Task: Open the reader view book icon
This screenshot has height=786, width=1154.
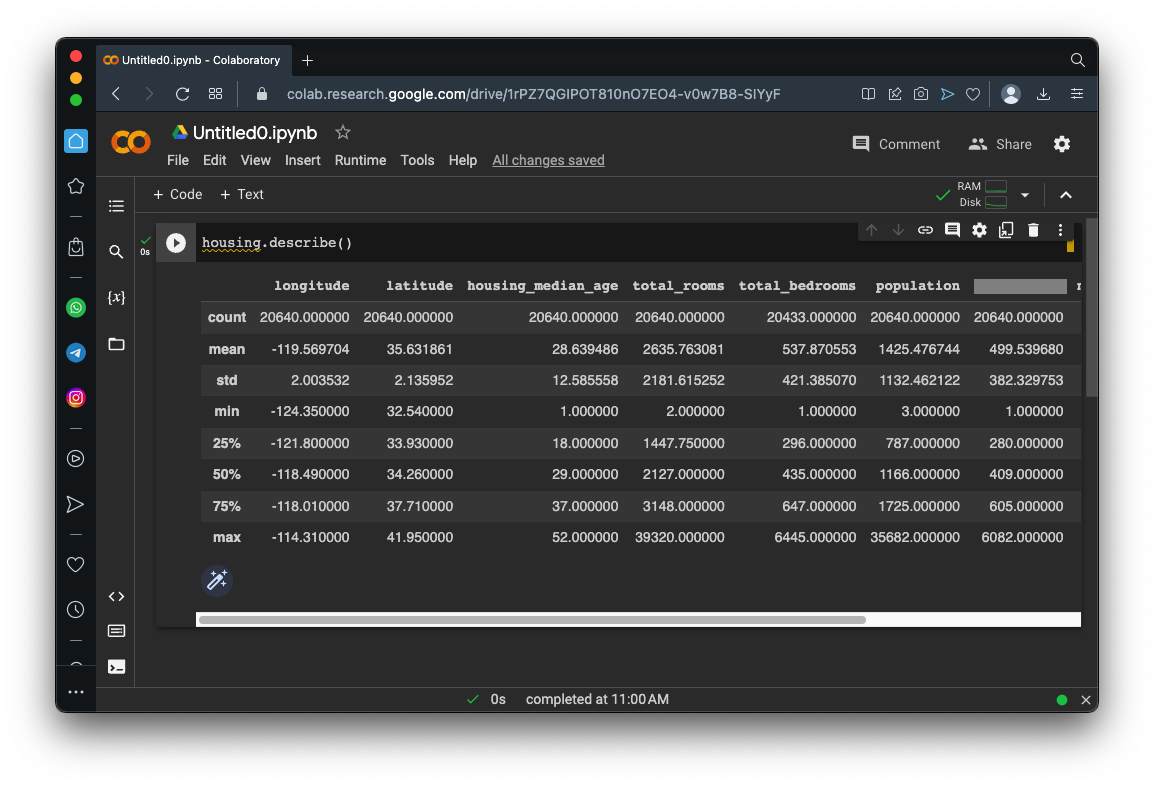Action: pyautogui.click(x=868, y=94)
